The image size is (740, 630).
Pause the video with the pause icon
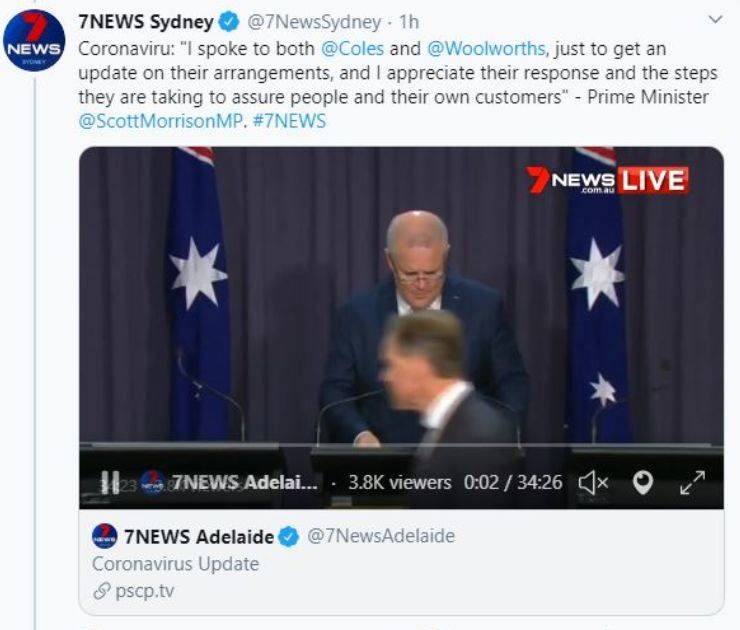coord(110,482)
